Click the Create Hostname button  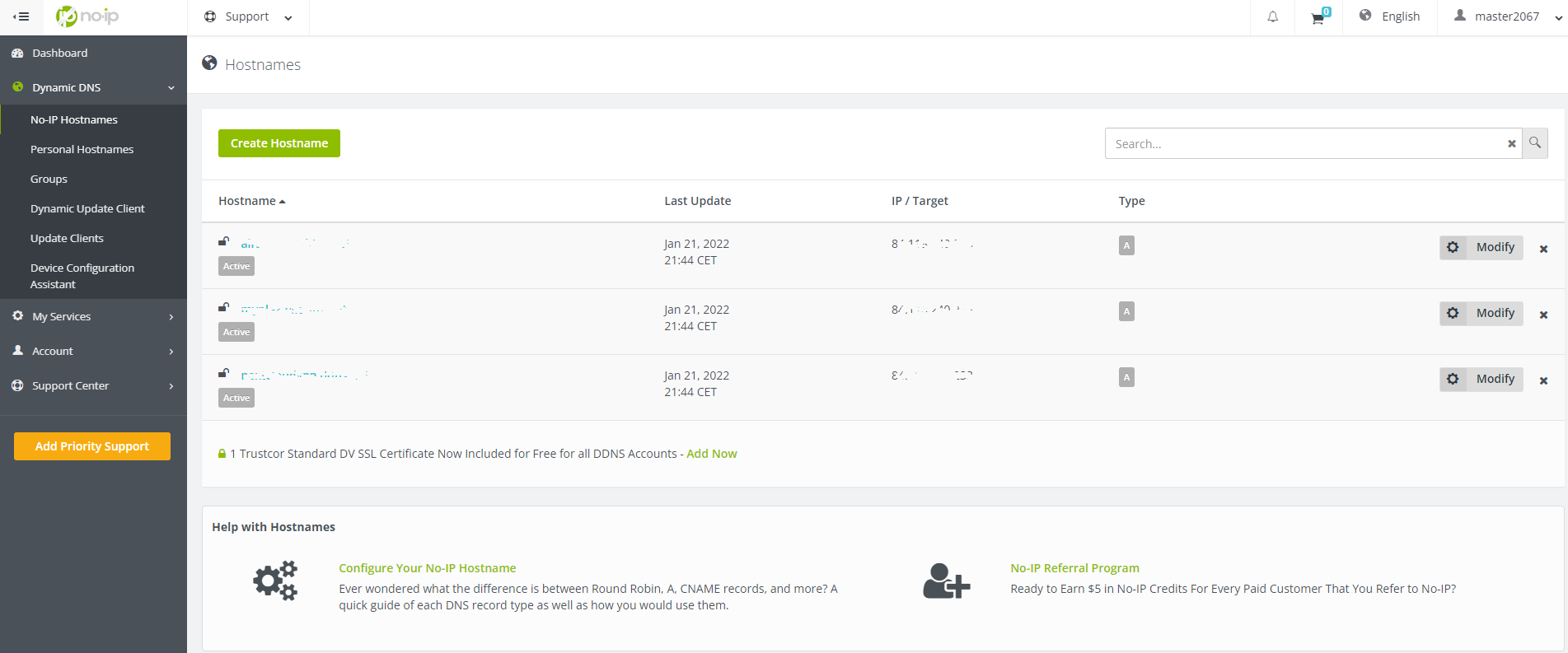(279, 143)
